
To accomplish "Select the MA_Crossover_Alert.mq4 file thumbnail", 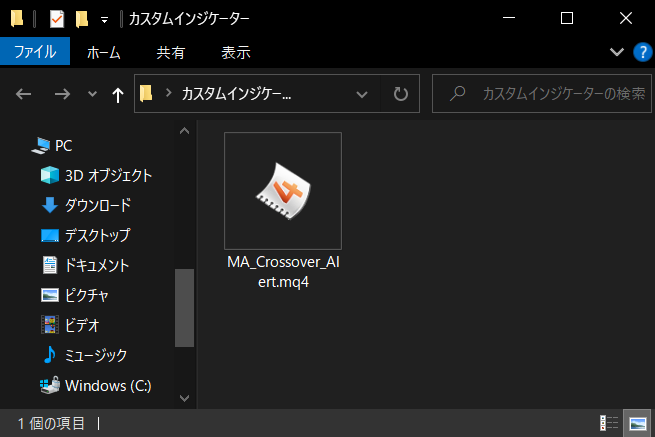I will (x=283, y=191).
